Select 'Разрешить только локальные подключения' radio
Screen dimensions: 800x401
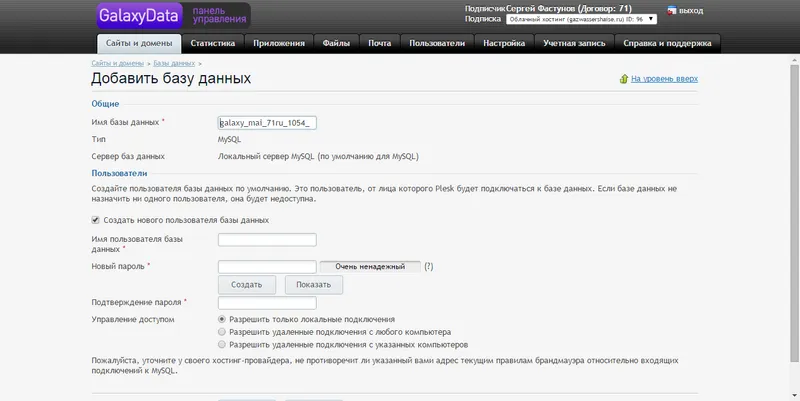(221, 319)
